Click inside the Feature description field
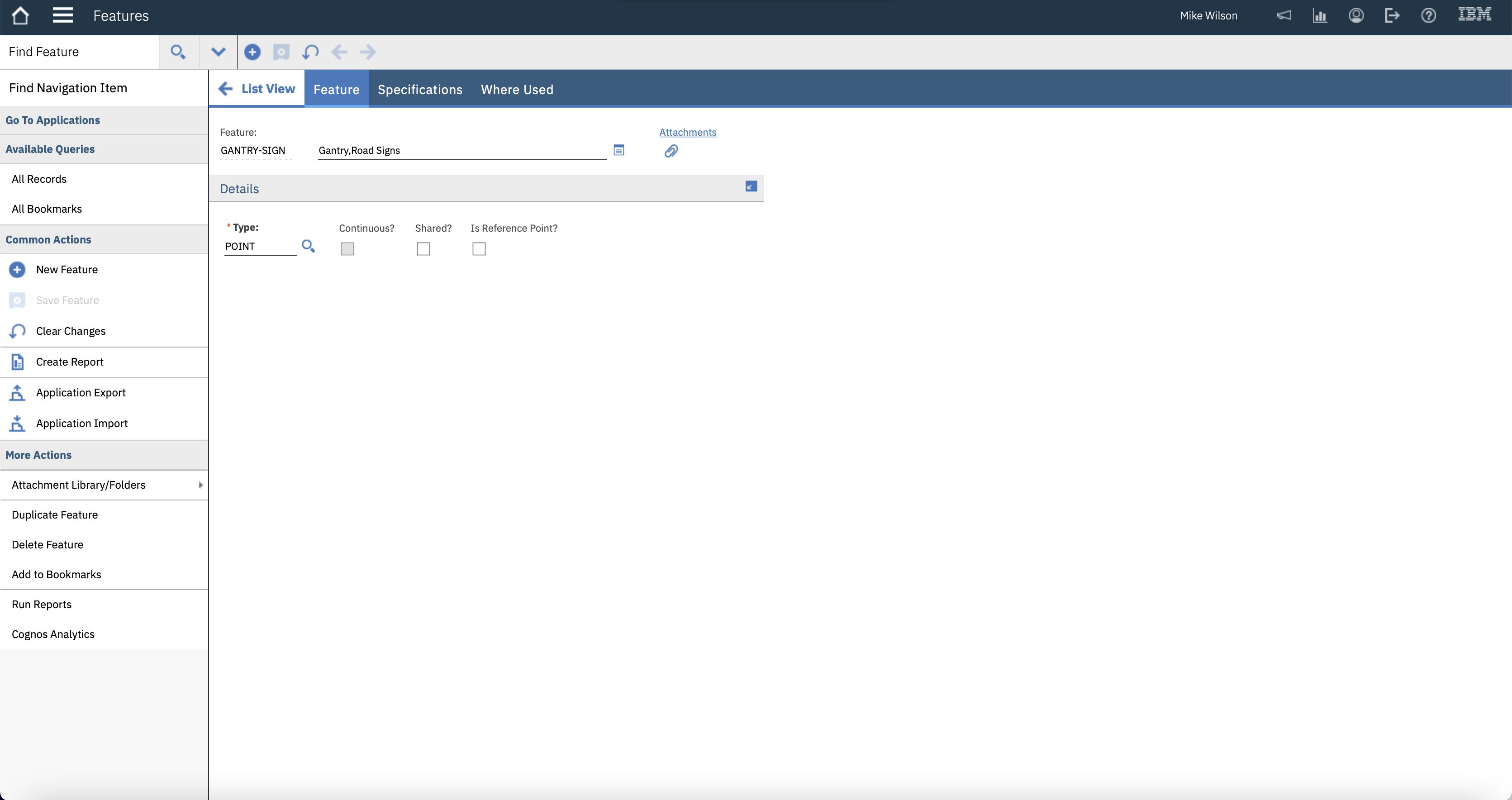The height and width of the screenshot is (800, 1512). click(461, 150)
